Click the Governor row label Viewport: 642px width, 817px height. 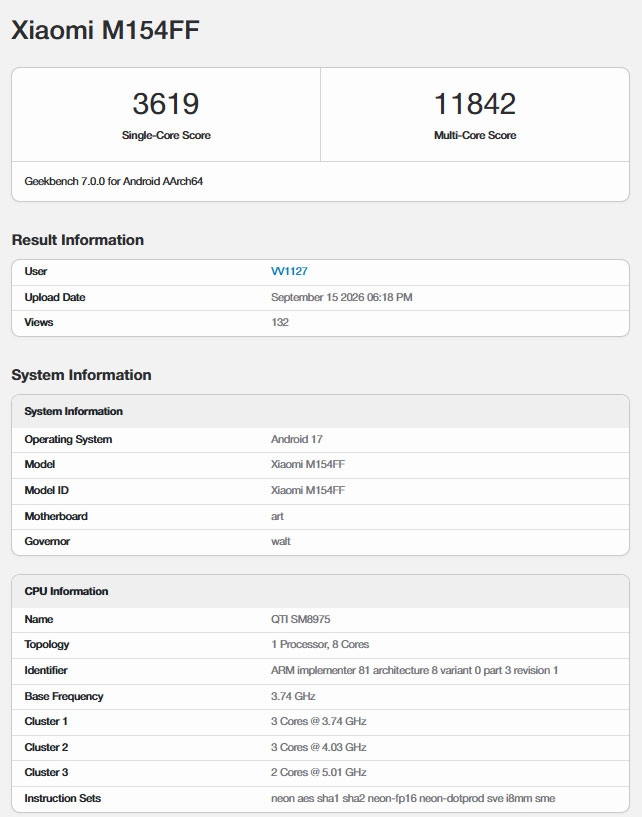tap(47, 541)
